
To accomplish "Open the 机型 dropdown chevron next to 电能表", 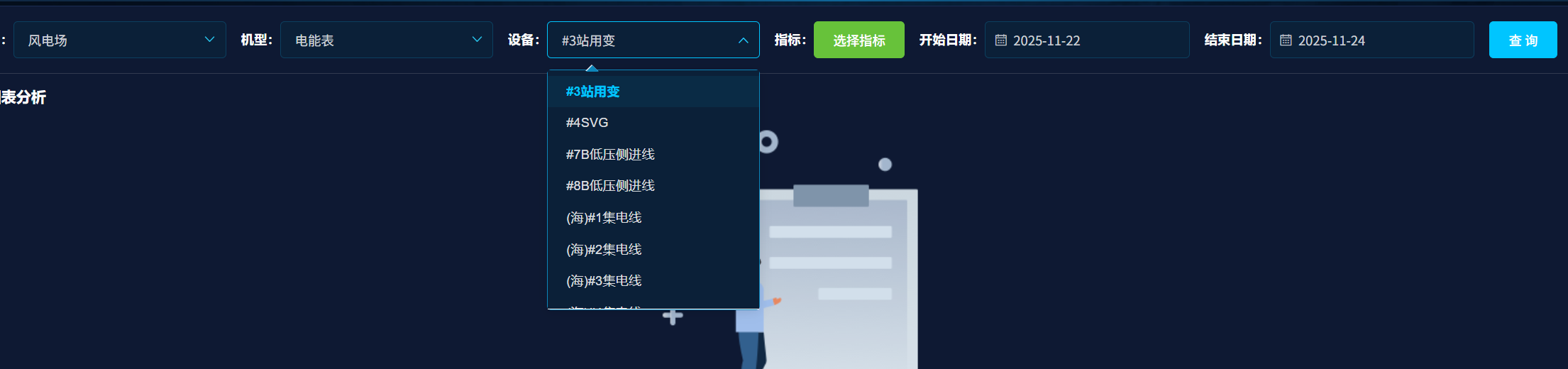I will 477,40.
